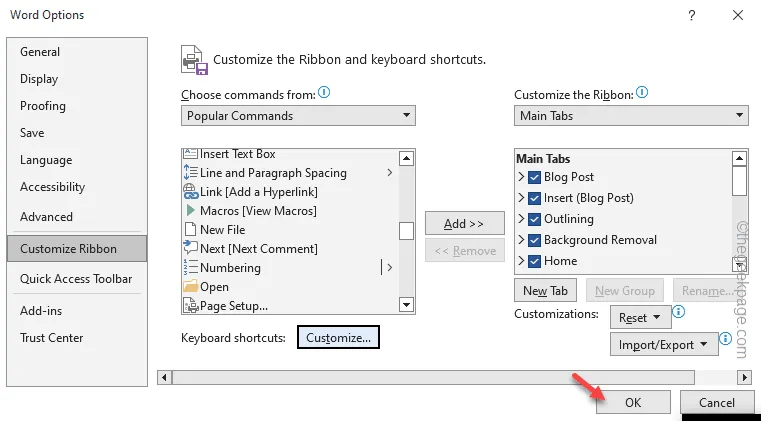Open the Reset dropdown button
The image size is (761, 421).
[641, 318]
